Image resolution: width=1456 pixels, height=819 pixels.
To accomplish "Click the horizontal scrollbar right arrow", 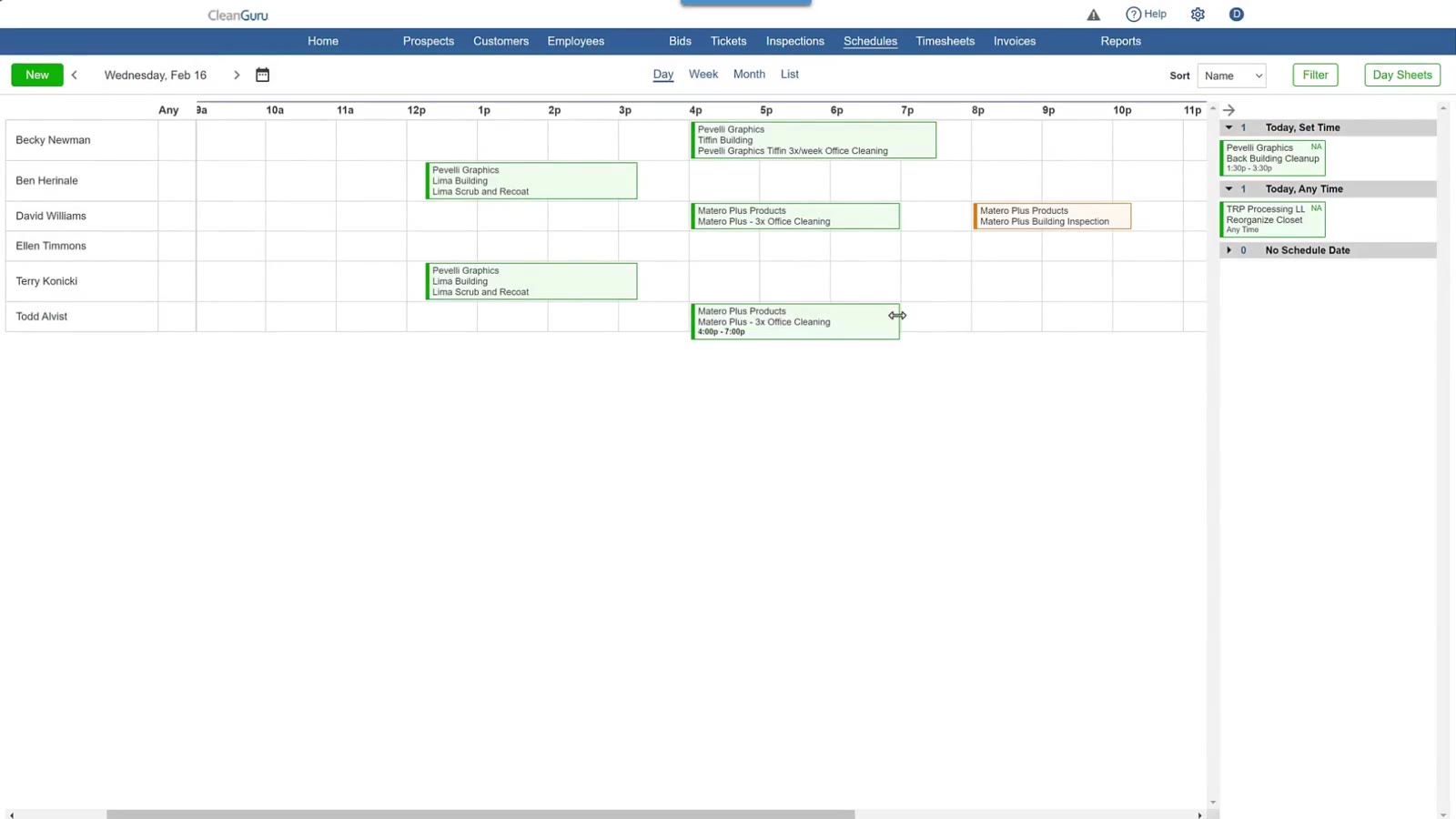I will click(1199, 815).
